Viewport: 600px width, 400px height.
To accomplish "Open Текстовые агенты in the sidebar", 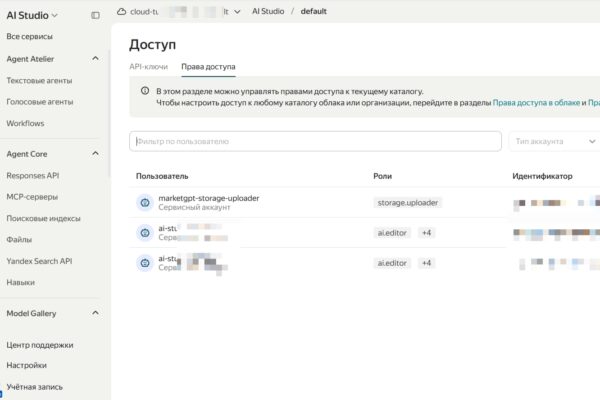I will [x=39, y=80].
